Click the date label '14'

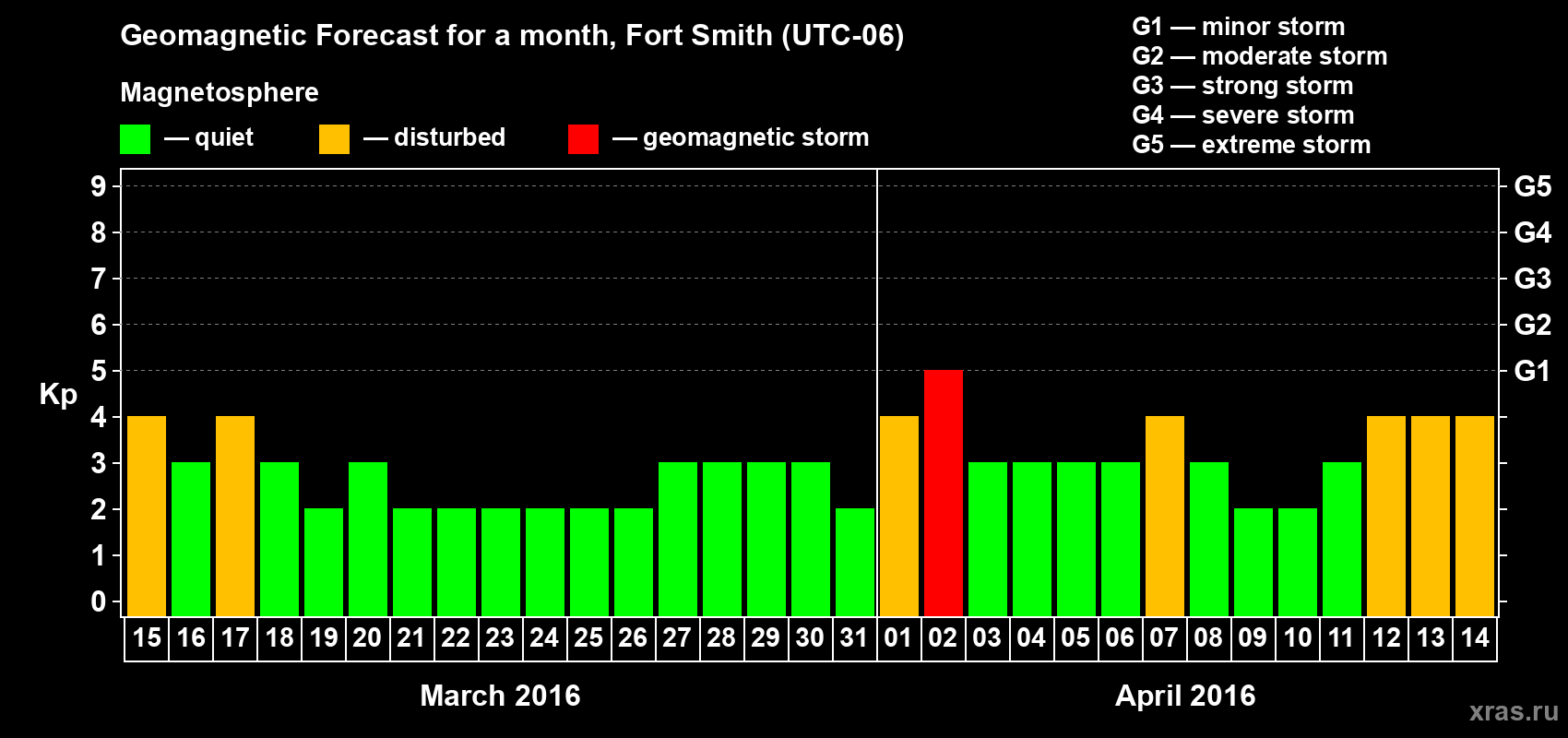point(1475,637)
